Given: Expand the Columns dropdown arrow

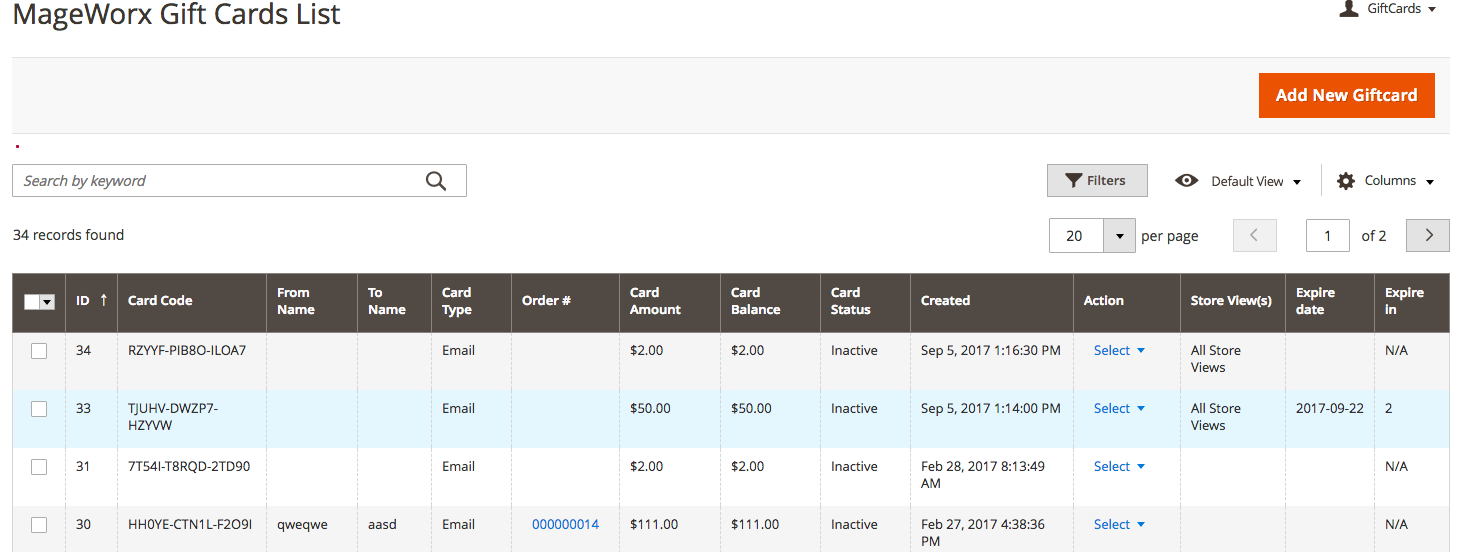Looking at the screenshot, I should tap(1430, 182).
